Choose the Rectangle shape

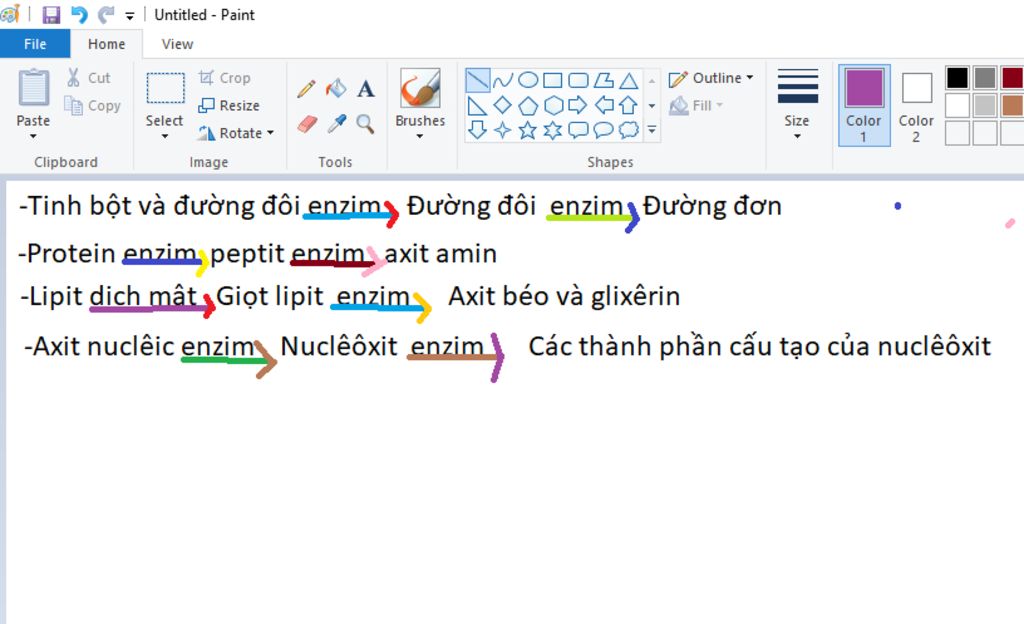(x=552, y=80)
